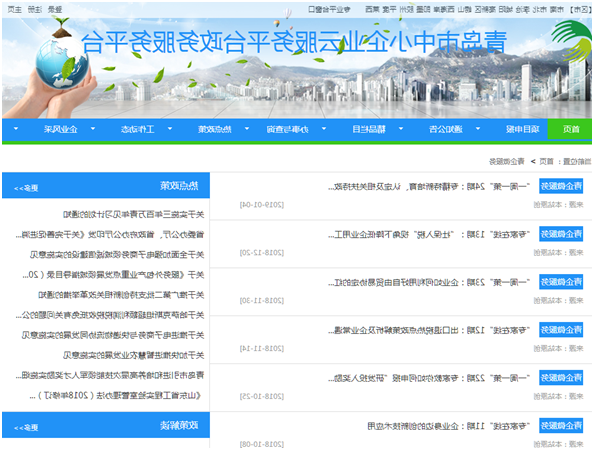Open the 专家在线 12期 出口退税 article
This screenshot has width=594, height=450.
pyautogui.click(x=429, y=330)
